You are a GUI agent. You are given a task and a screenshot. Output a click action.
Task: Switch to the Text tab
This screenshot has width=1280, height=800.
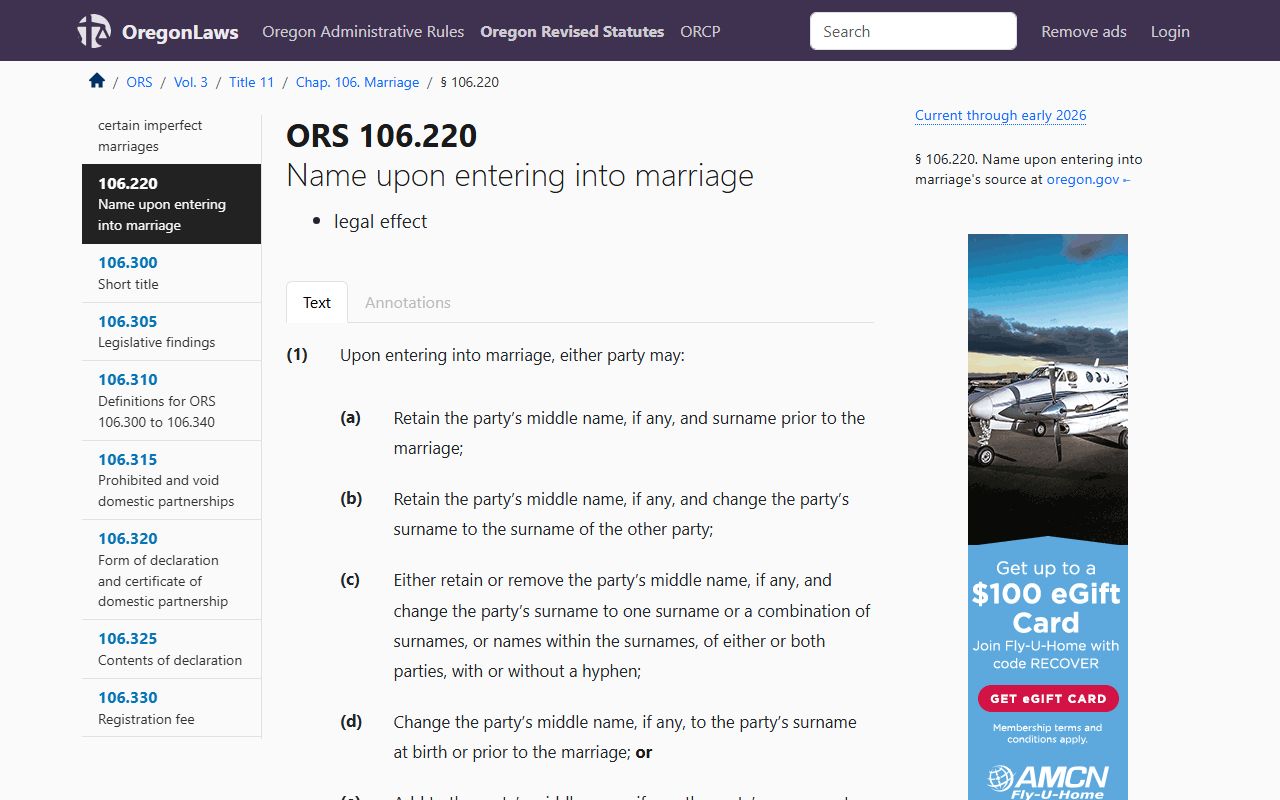(317, 302)
